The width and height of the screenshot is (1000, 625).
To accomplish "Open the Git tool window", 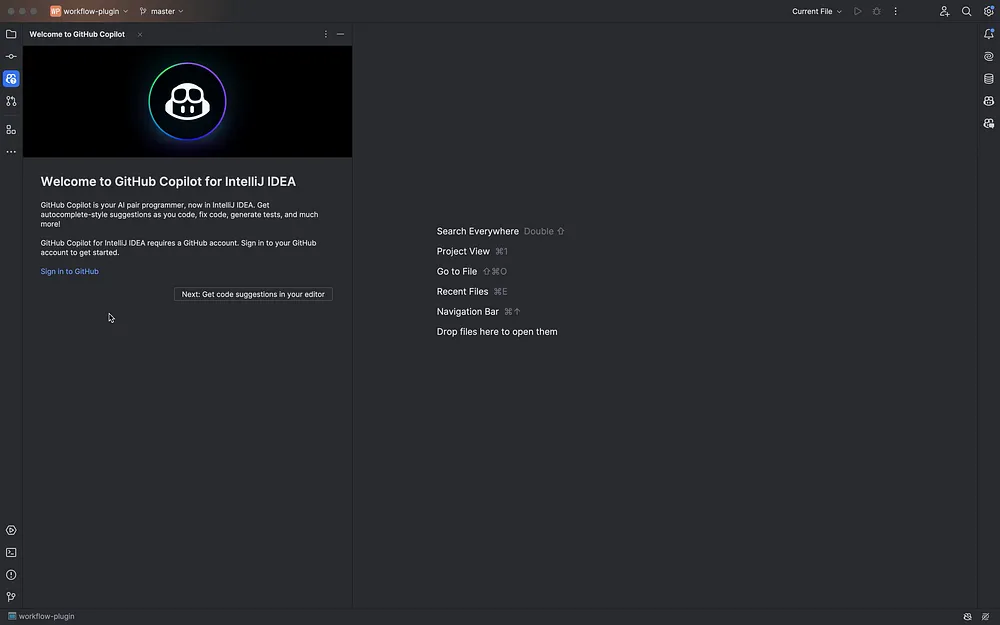I will click(11, 597).
